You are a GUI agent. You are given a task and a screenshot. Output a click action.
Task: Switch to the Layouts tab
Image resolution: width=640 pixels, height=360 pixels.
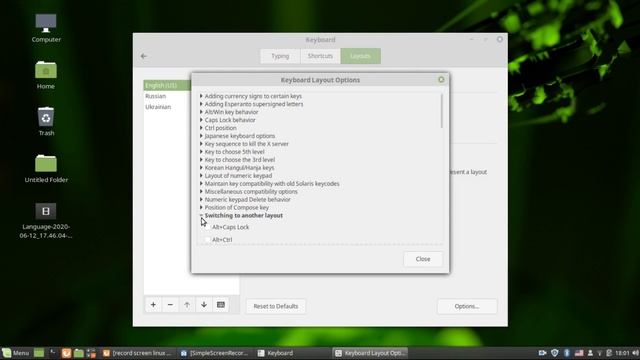click(360, 56)
